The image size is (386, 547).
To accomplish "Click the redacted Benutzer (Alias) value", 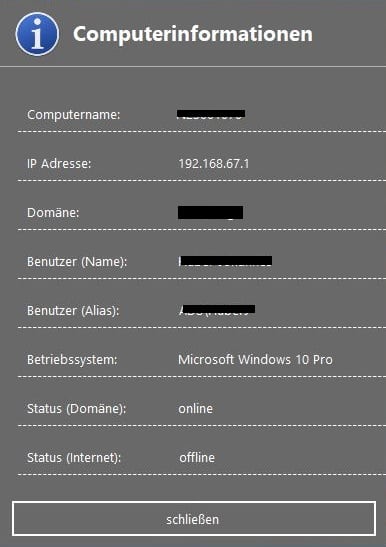I will click(x=217, y=310).
